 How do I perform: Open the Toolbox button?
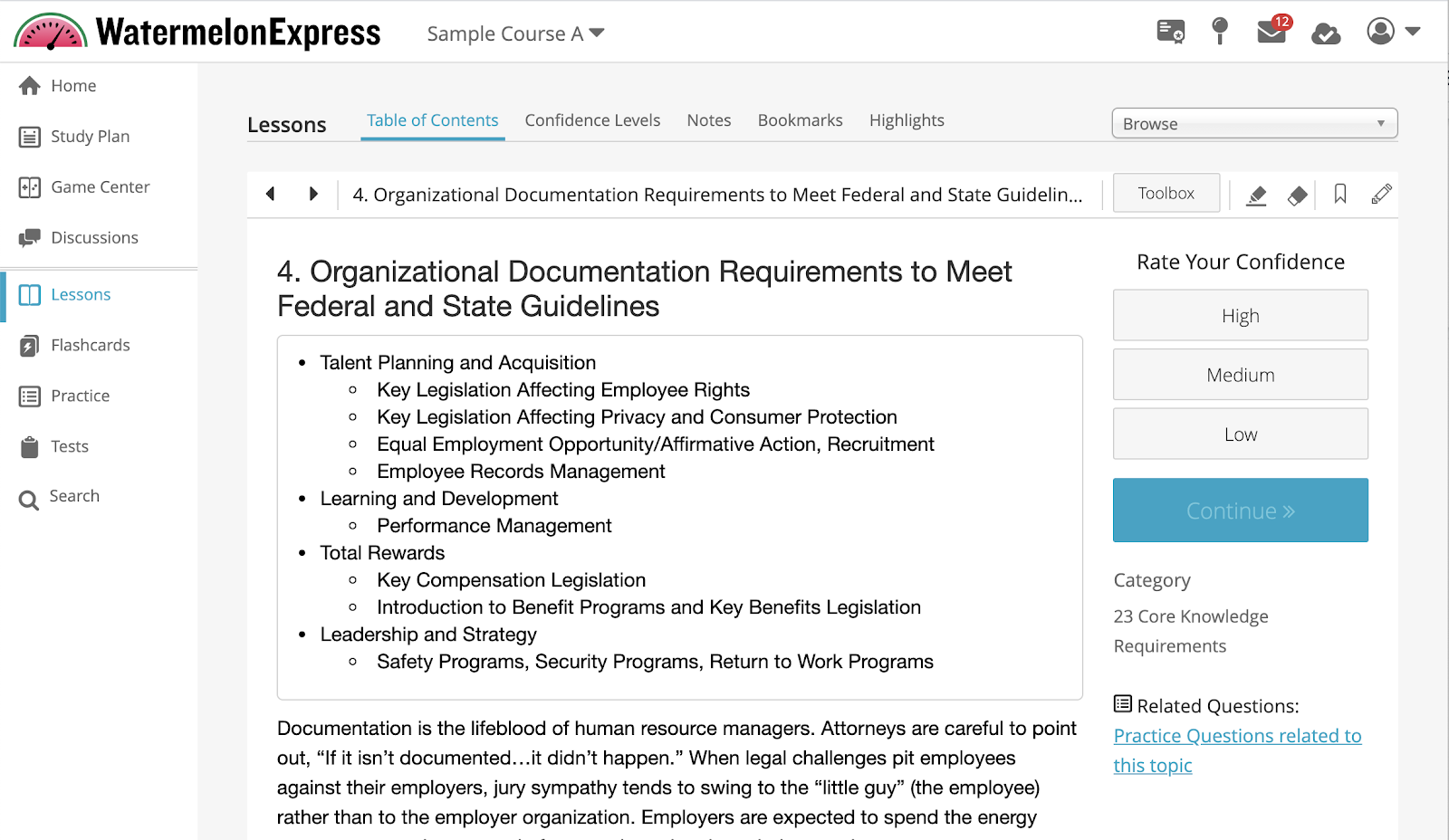click(1166, 194)
